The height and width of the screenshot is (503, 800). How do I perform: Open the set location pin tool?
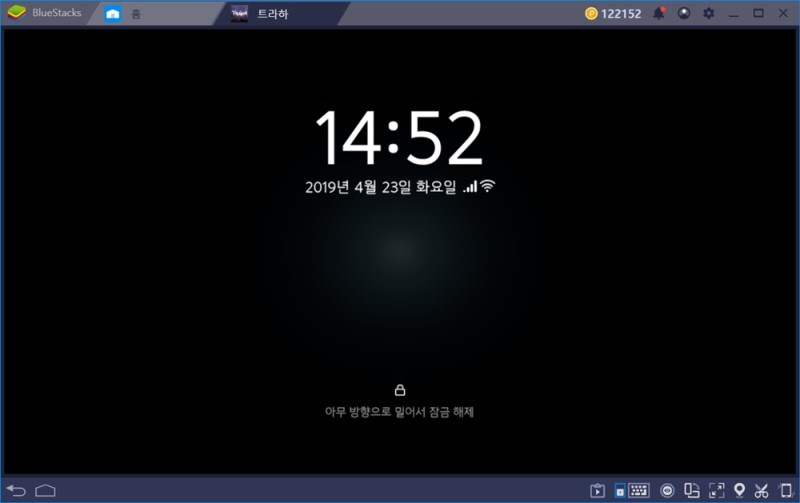(x=739, y=490)
